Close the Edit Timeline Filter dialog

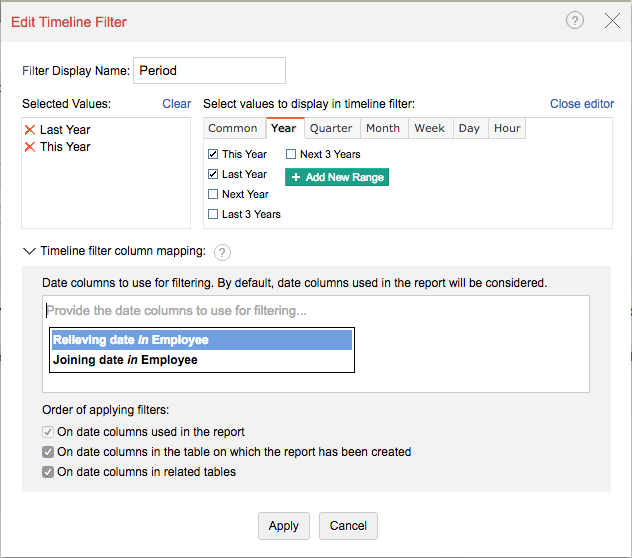point(612,21)
